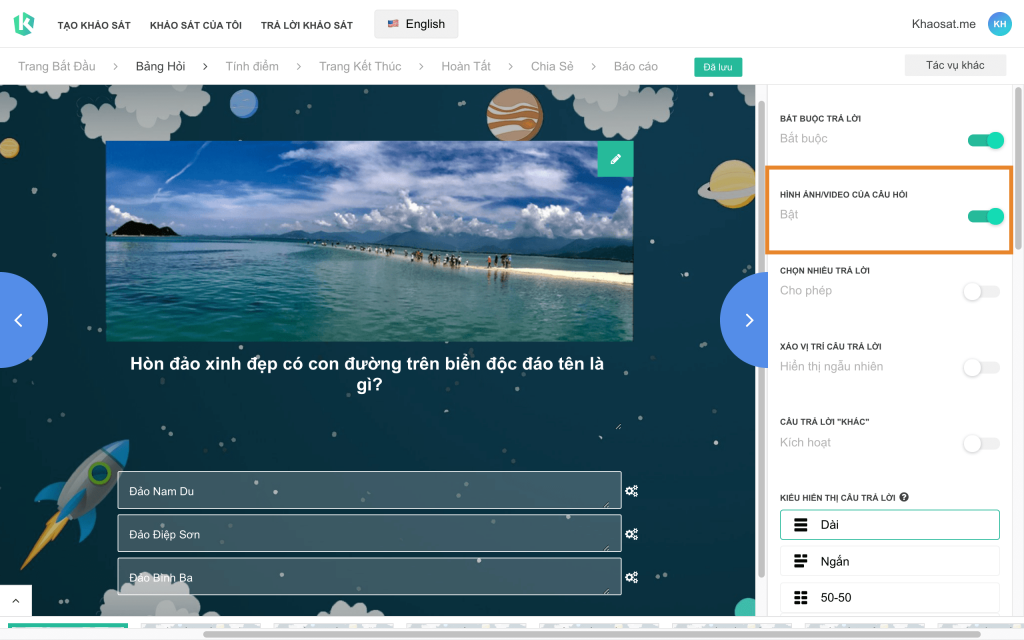Open settings gears for Đảo Nam Du answer
The width and height of the screenshot is (1024, 640).
click(x=632, y=490)
